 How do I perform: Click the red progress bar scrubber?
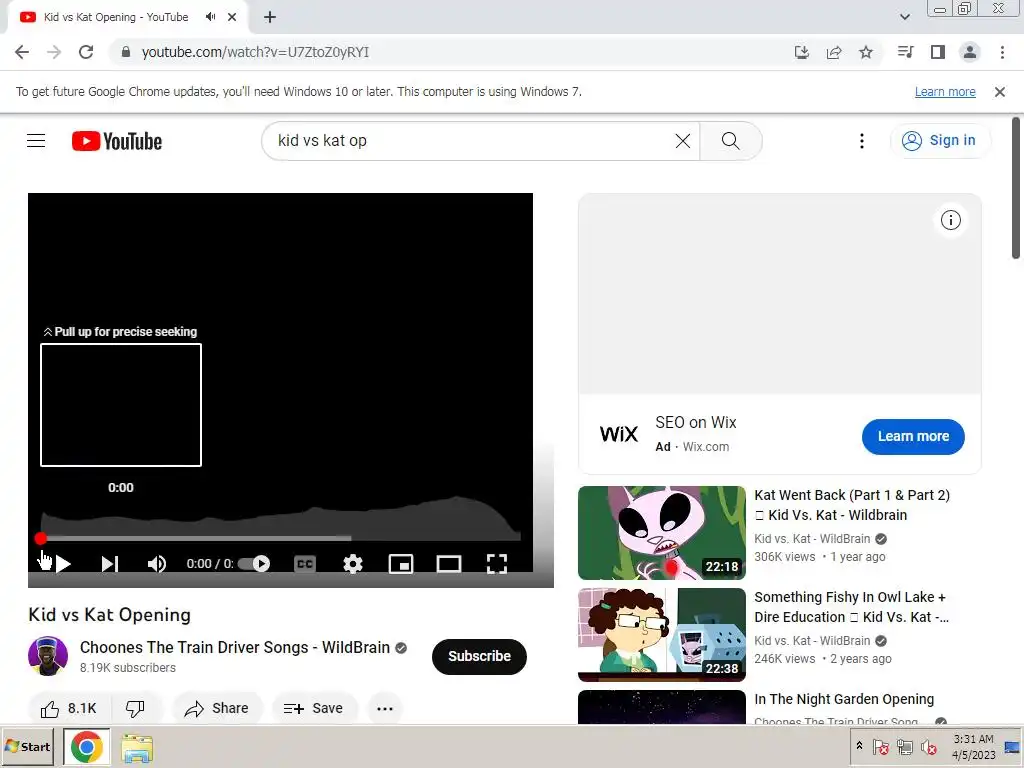(40, 538)
